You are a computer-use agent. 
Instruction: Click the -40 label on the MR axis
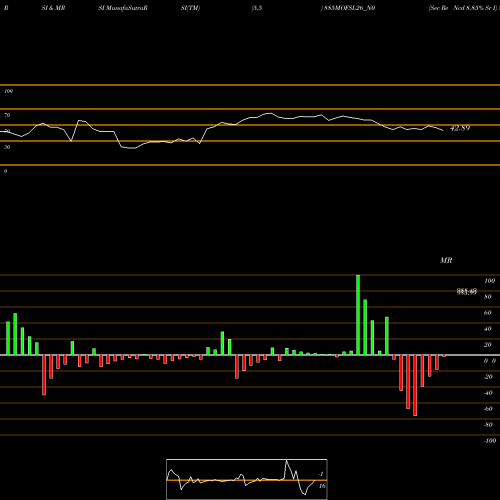[488, 393]
